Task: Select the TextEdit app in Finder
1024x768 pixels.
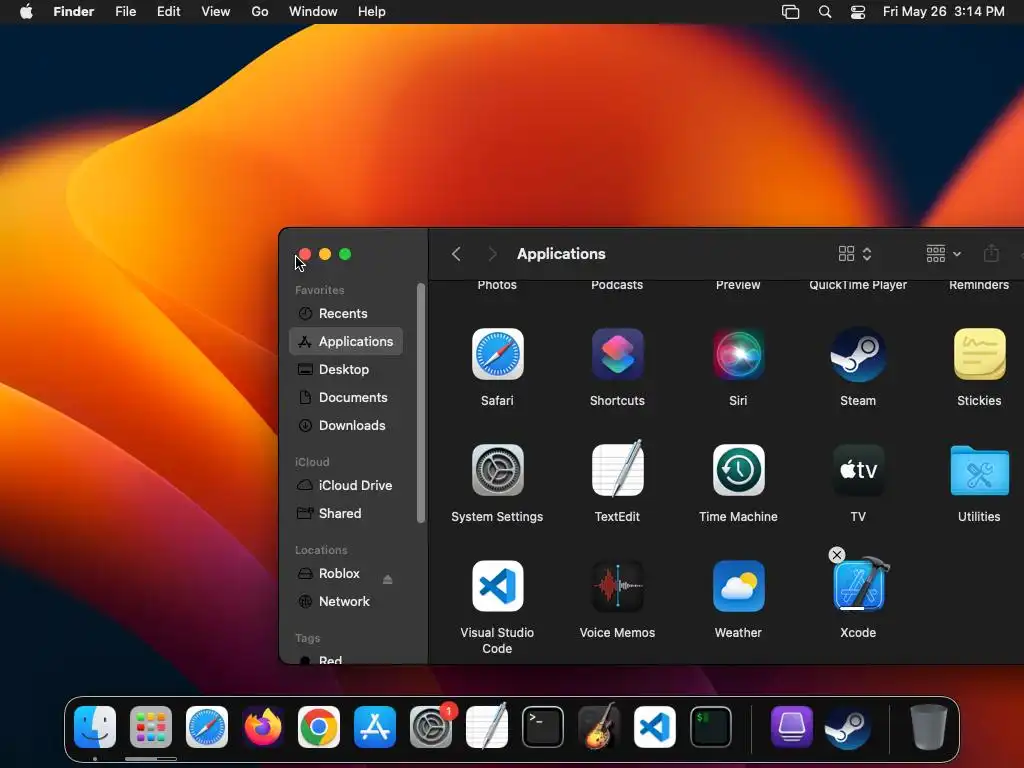Action: point(617,470)
